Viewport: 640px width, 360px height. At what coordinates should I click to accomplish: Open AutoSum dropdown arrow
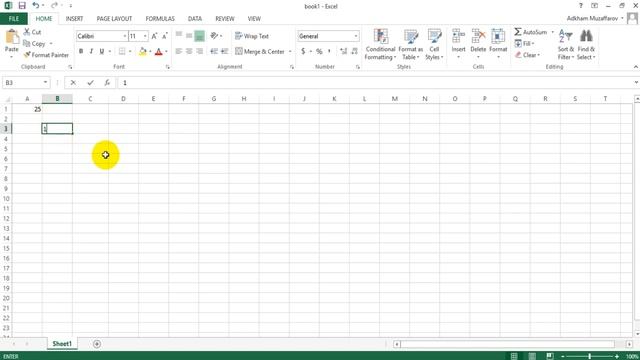tap(552, 32)
